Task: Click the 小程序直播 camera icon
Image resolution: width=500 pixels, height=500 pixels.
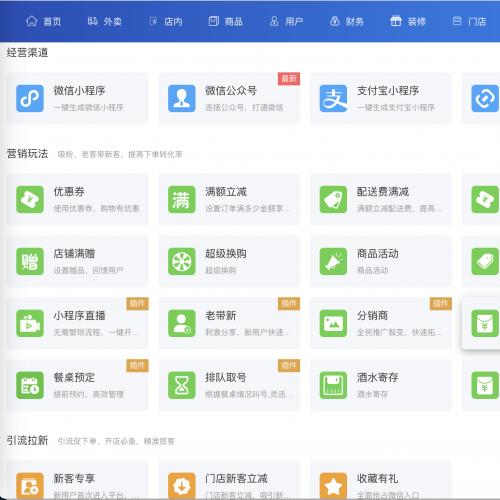Action: pyautogui.click(x=30, y=323)
